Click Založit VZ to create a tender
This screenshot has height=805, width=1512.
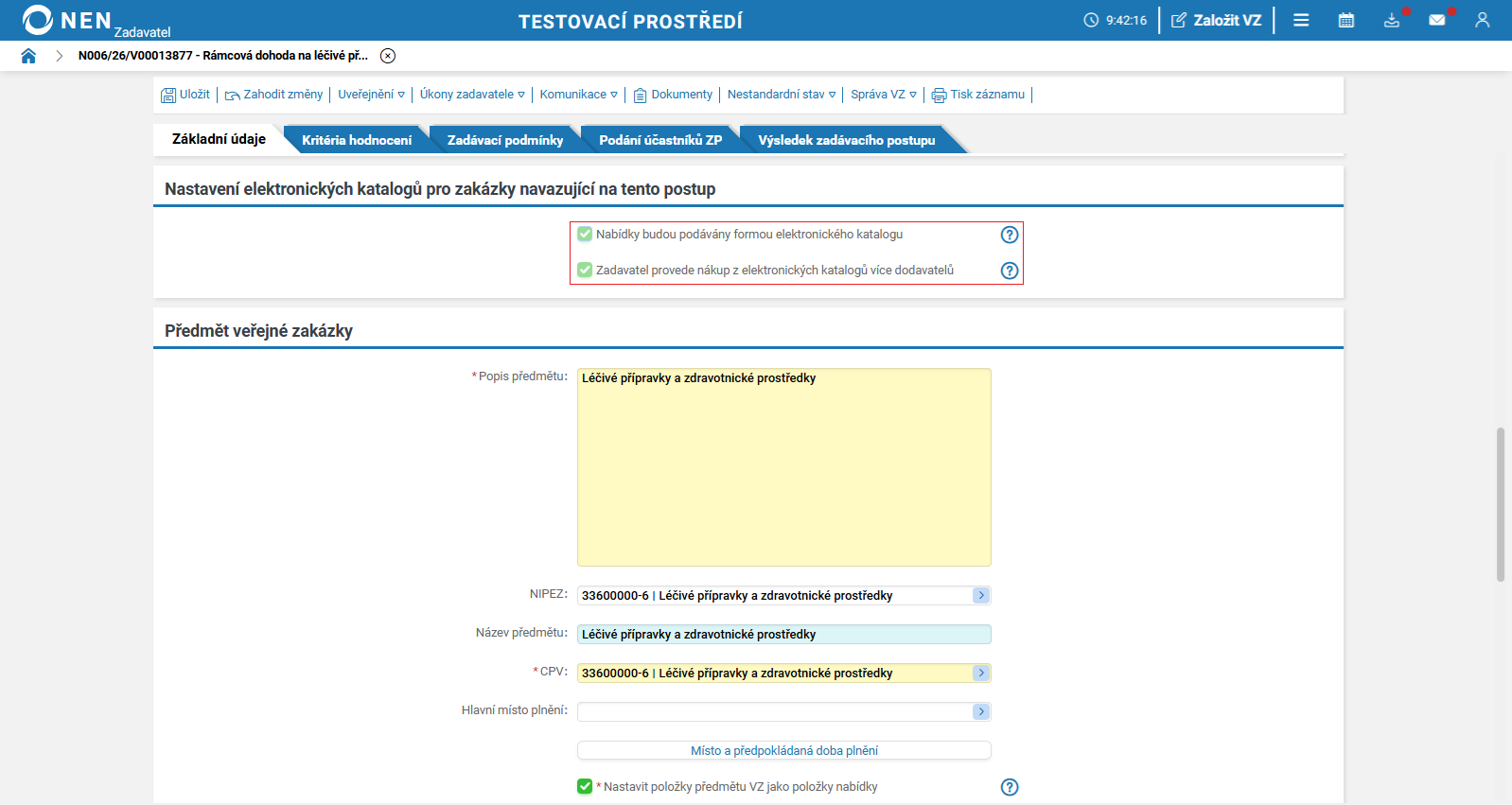1217,20
